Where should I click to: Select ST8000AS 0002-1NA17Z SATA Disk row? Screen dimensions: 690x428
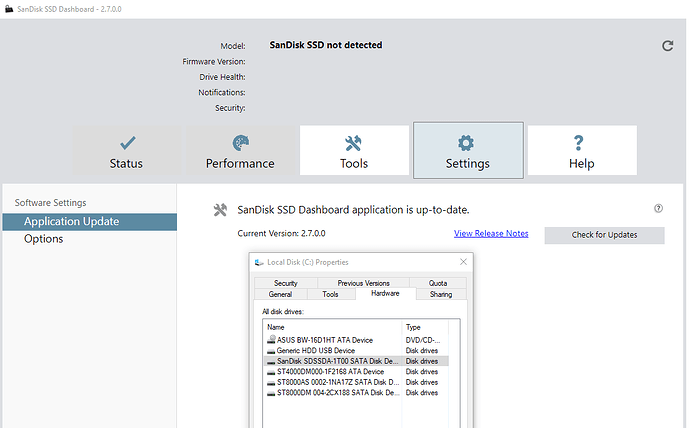tap(356, 382)
